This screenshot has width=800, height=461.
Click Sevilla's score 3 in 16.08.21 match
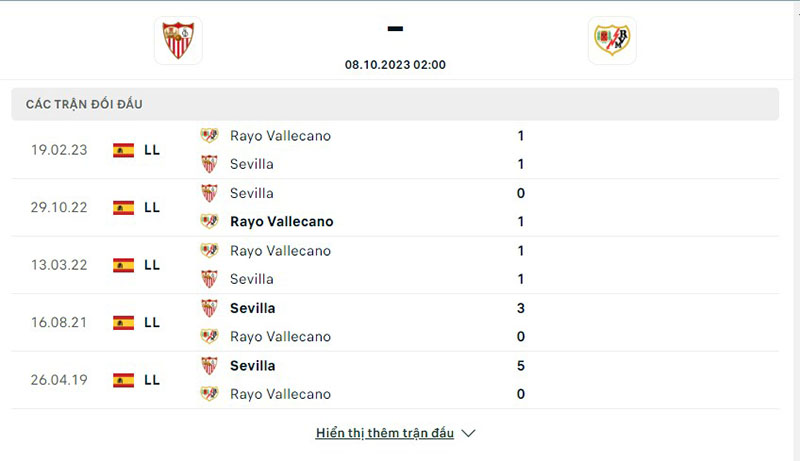(x=521, y=308)
